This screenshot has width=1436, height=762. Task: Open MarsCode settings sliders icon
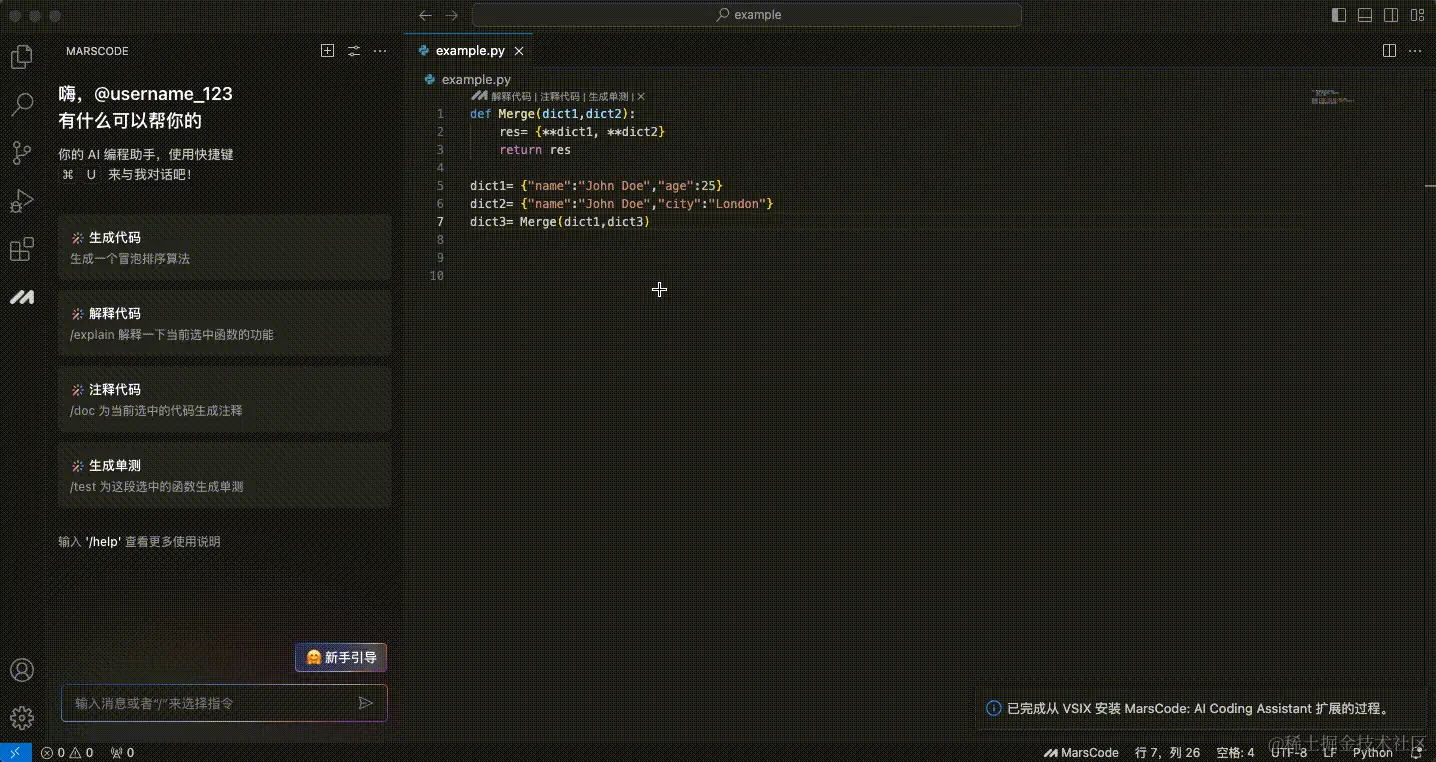(x=353, y=51)
